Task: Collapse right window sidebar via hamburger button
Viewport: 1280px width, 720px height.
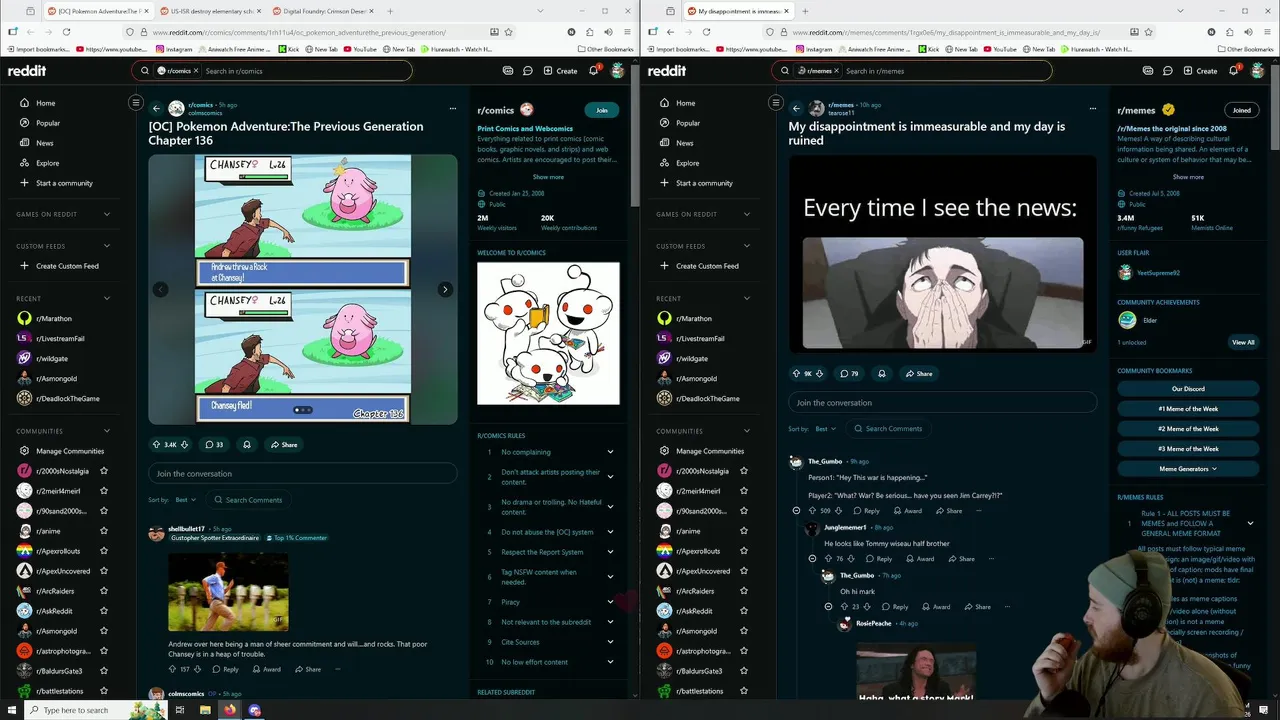Action: (775, 102)
